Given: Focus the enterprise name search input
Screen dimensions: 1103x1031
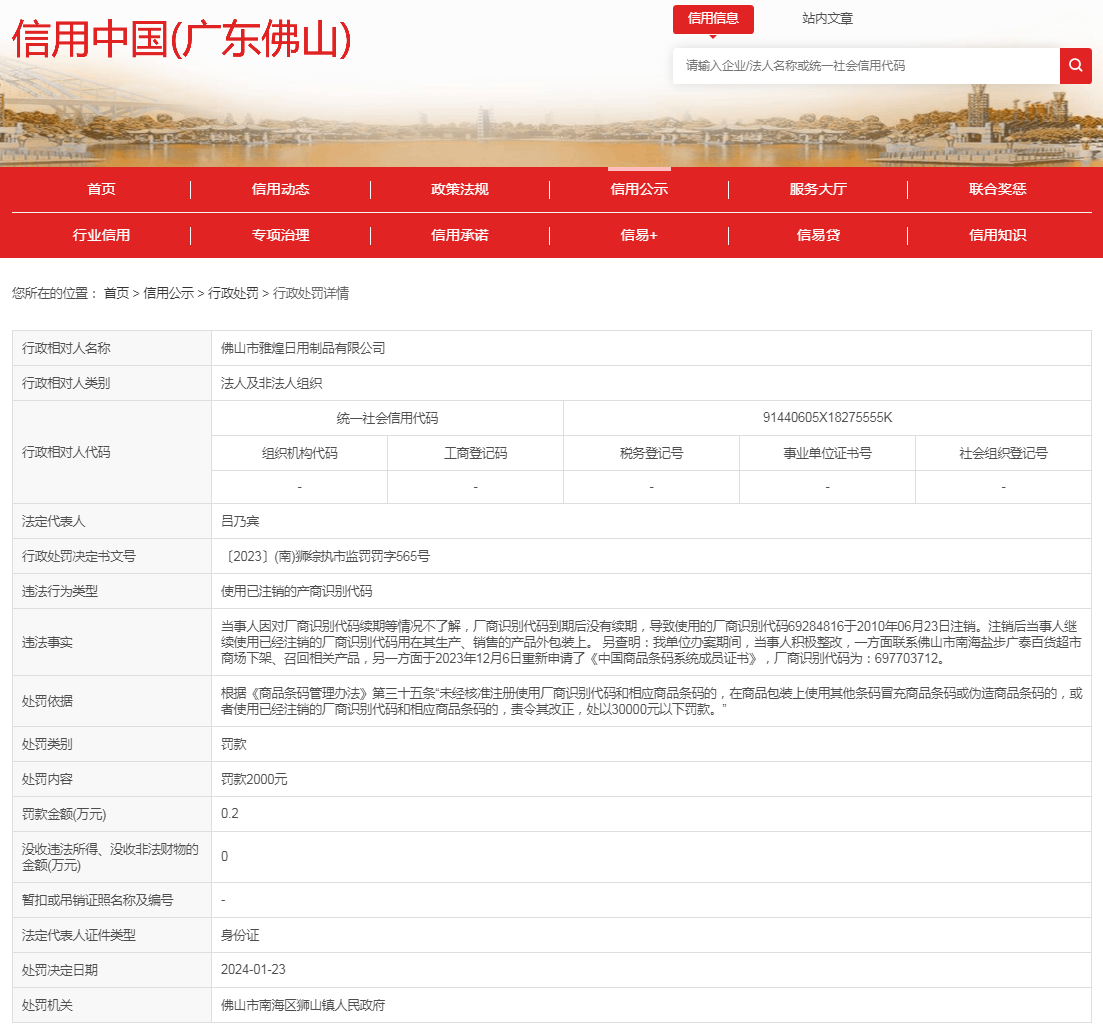Looking at the screenshot, I should [866, 65].
